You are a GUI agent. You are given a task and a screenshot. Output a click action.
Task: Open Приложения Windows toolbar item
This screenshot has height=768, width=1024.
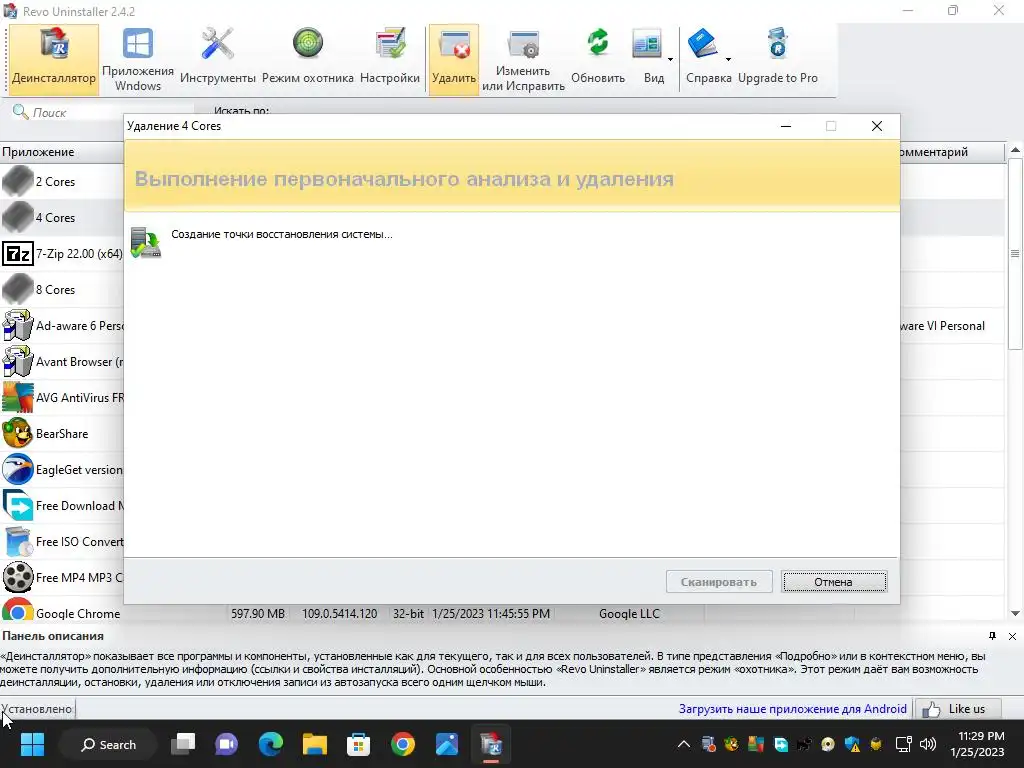pos(138,59)
